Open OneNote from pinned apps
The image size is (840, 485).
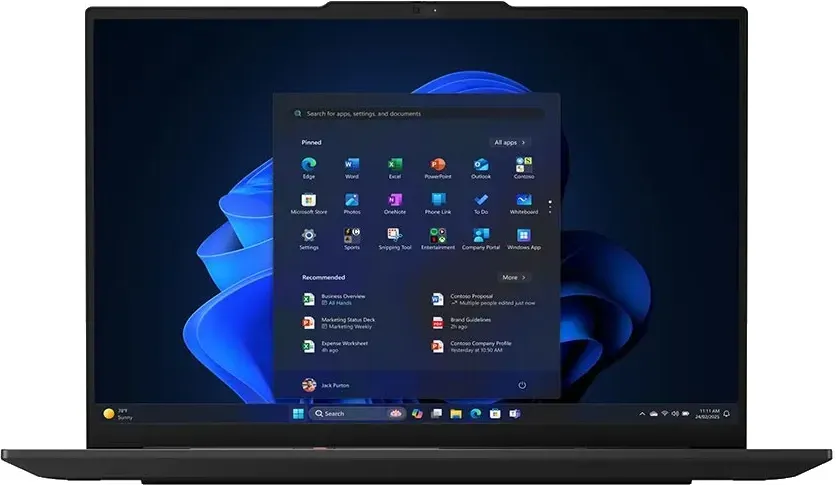pos(395,204)
